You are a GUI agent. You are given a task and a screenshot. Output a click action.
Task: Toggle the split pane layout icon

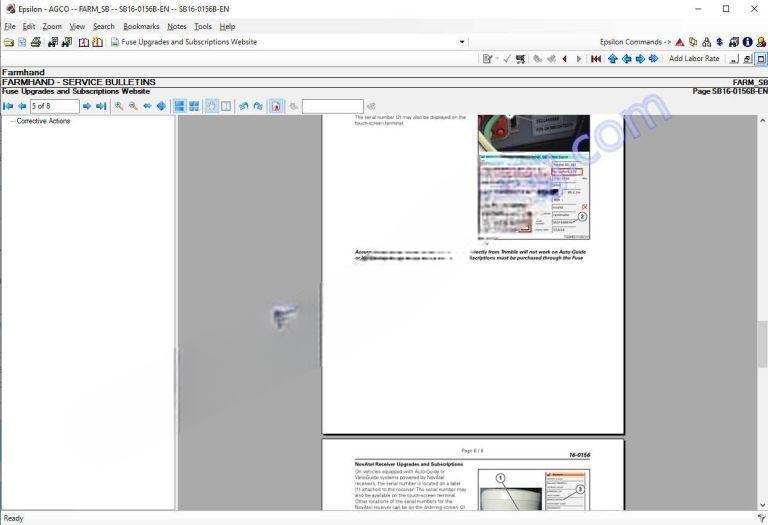pyautogui.click(x=226, y=106)
